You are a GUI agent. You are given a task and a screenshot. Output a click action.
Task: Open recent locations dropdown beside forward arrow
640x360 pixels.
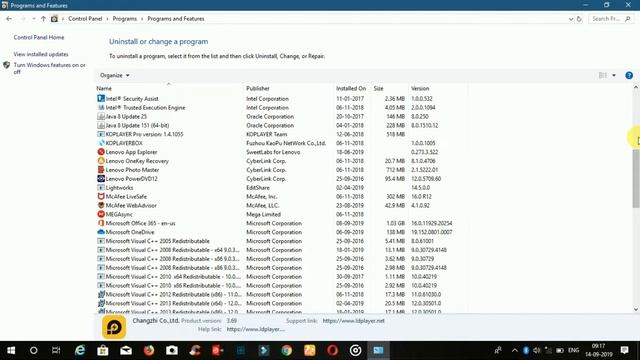point(34,19)
